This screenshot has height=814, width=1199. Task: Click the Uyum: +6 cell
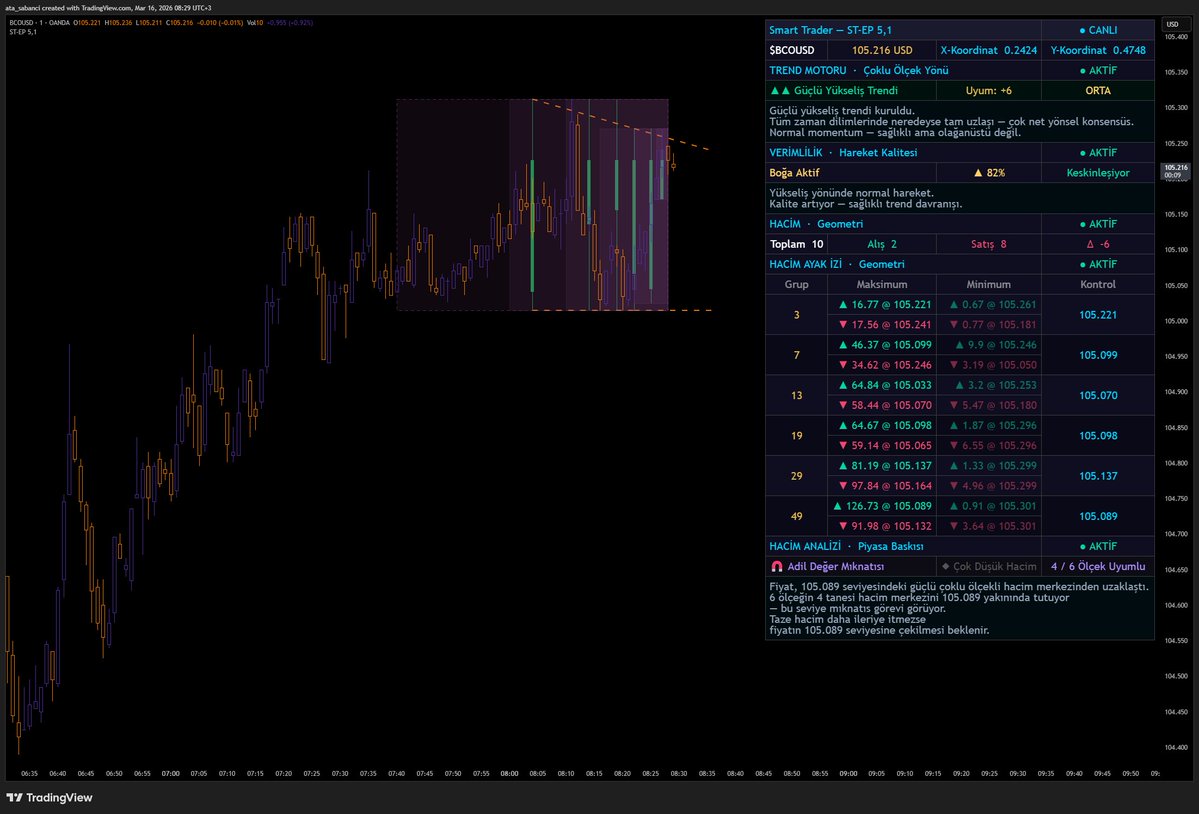(988, 90)
